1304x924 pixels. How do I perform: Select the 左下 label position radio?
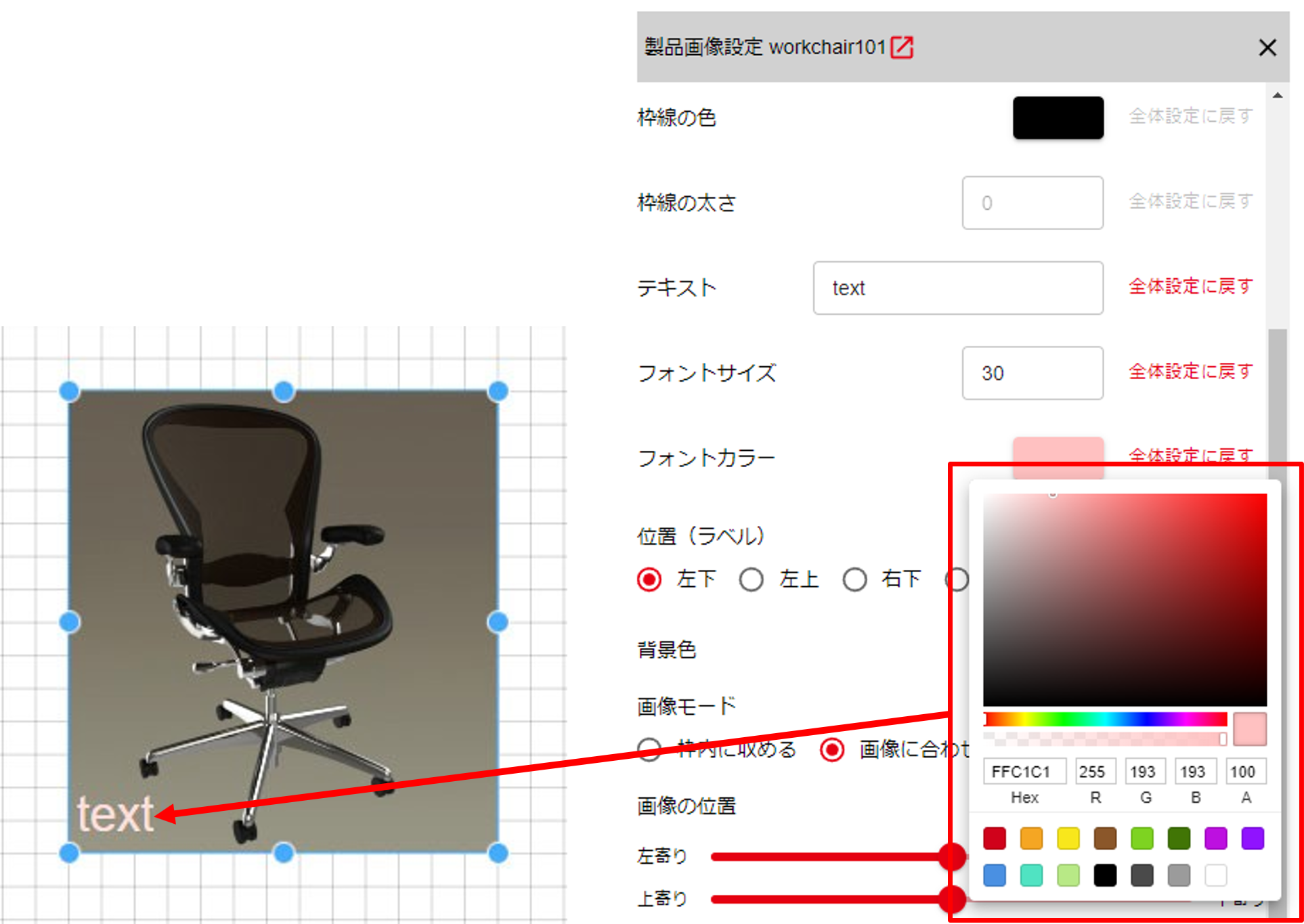(649, 579)
